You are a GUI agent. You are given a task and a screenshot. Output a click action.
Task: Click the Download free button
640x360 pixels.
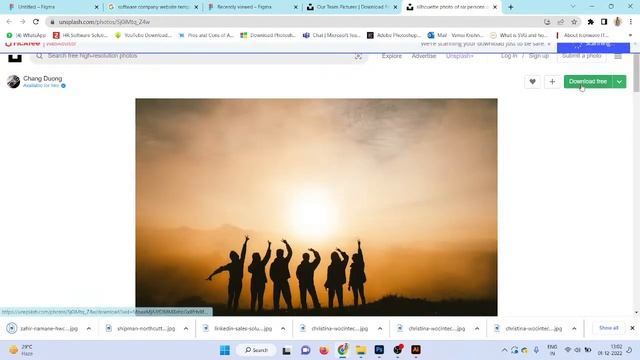[588, 82]
